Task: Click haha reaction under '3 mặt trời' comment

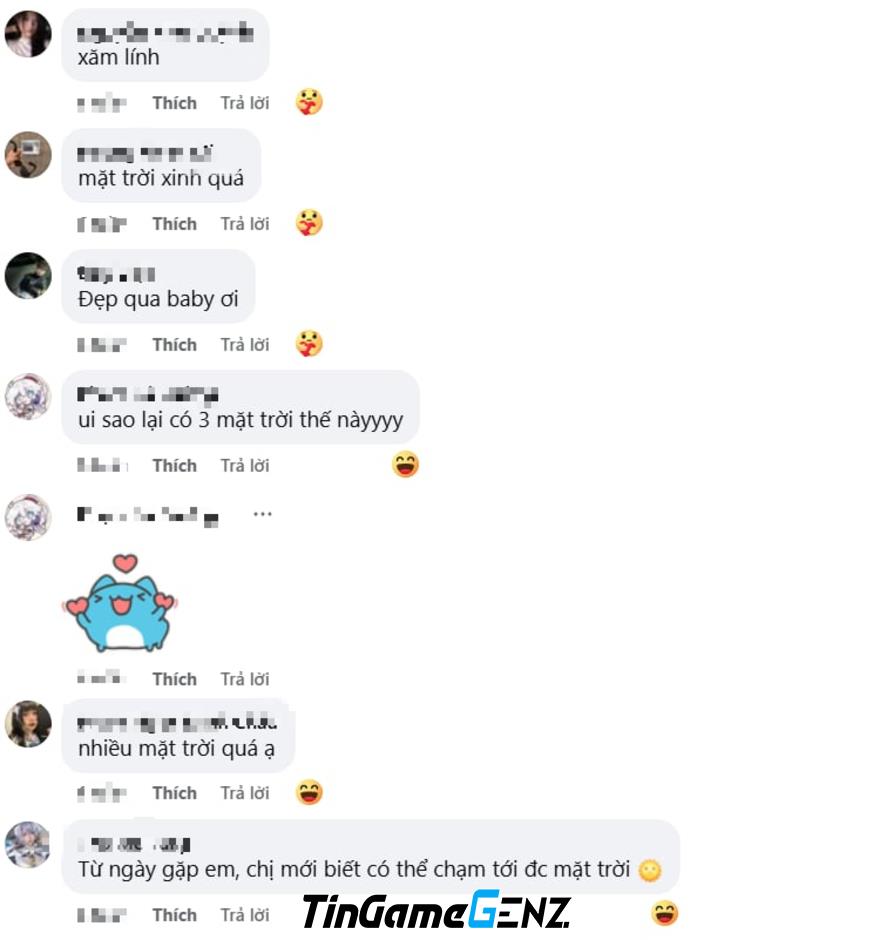Action: [405, 465]
